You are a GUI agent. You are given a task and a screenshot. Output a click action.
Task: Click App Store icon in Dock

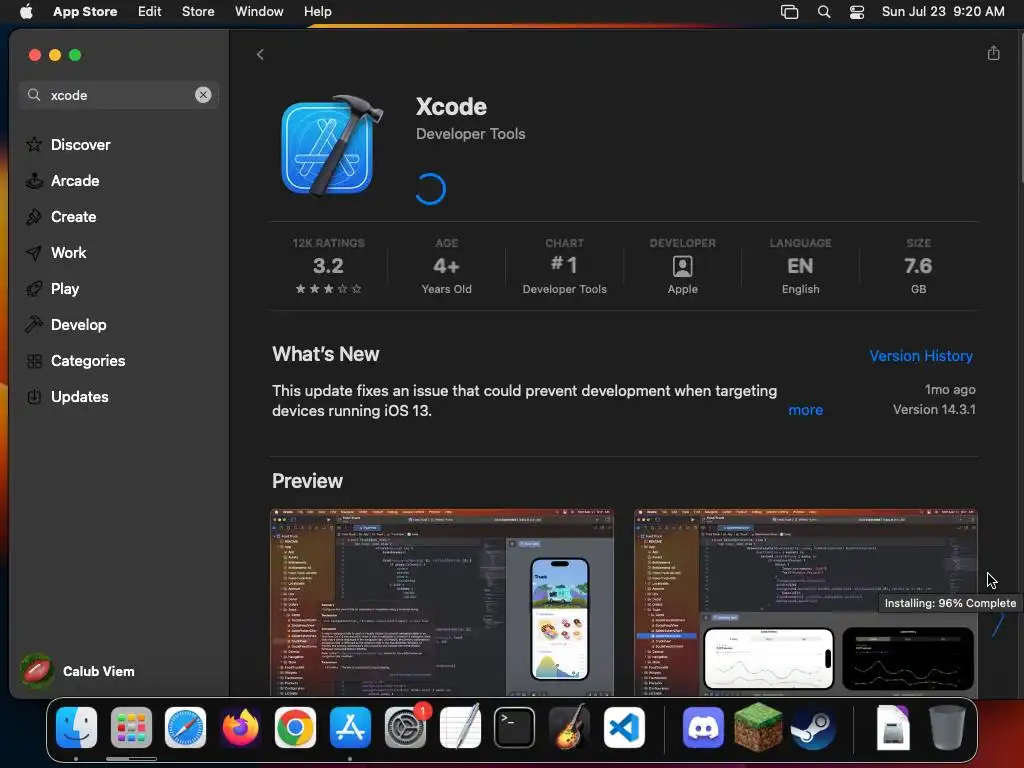tap(350, 728)
